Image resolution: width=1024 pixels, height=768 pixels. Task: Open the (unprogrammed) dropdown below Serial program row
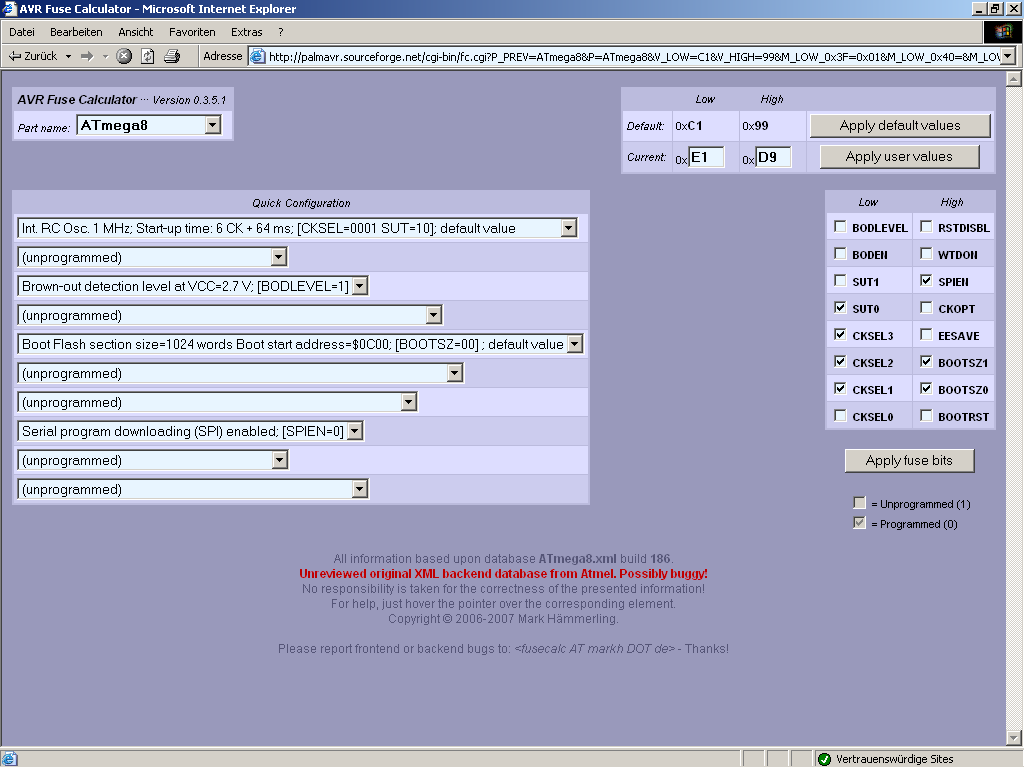click(x=280, y=460)
